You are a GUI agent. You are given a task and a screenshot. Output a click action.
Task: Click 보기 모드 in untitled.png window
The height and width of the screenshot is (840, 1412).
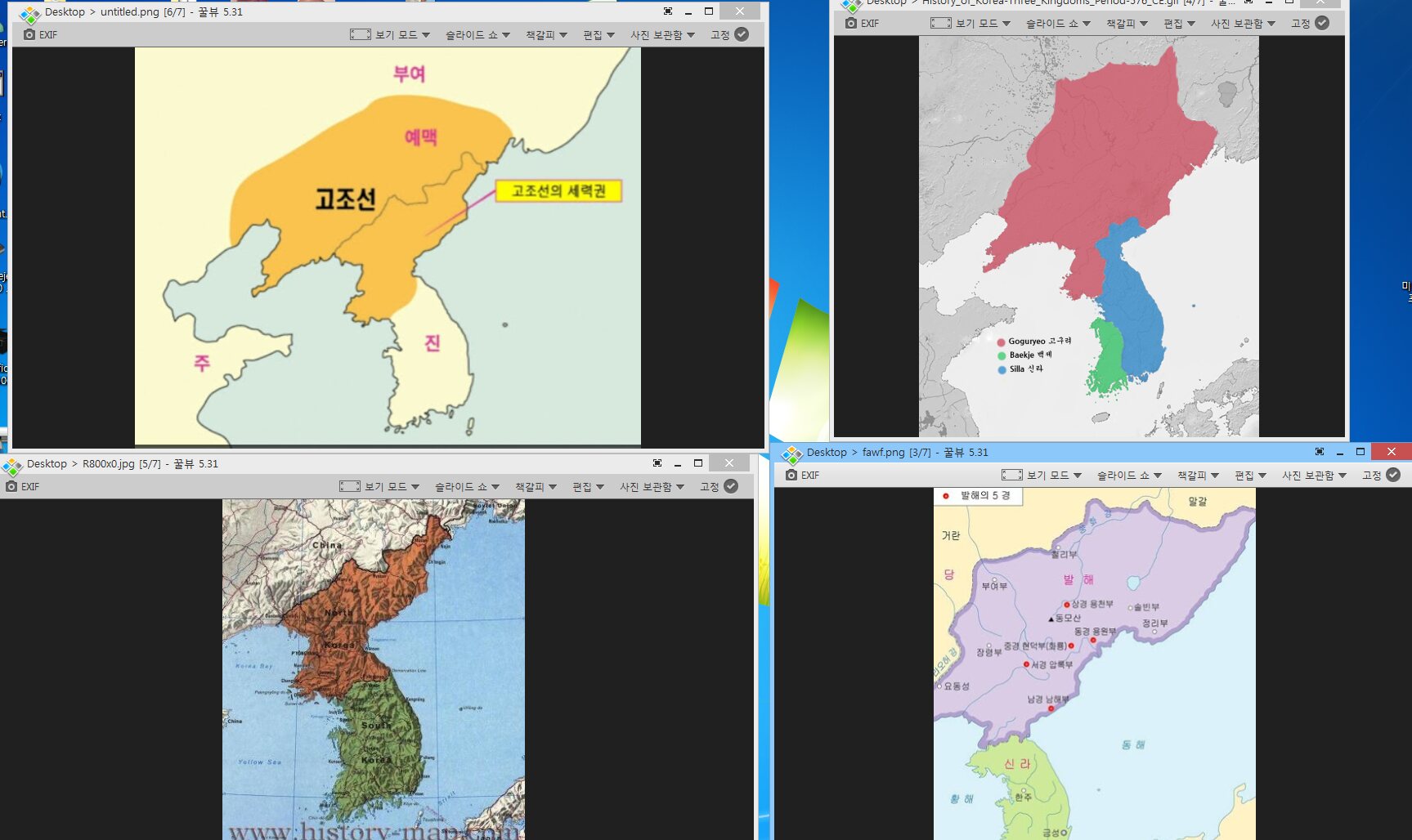point(390,35)
